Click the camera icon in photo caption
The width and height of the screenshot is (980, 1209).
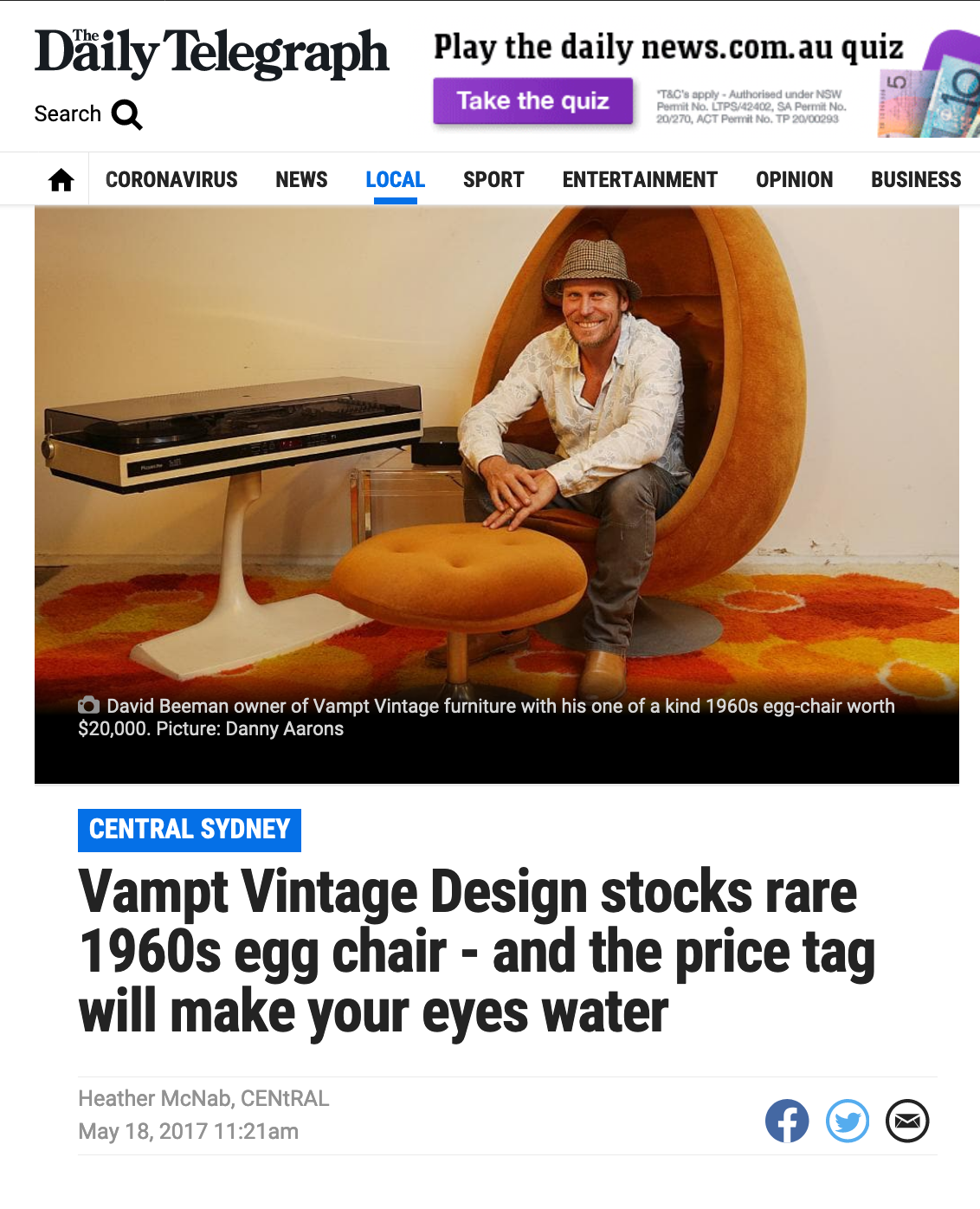[x=88, y=705]
